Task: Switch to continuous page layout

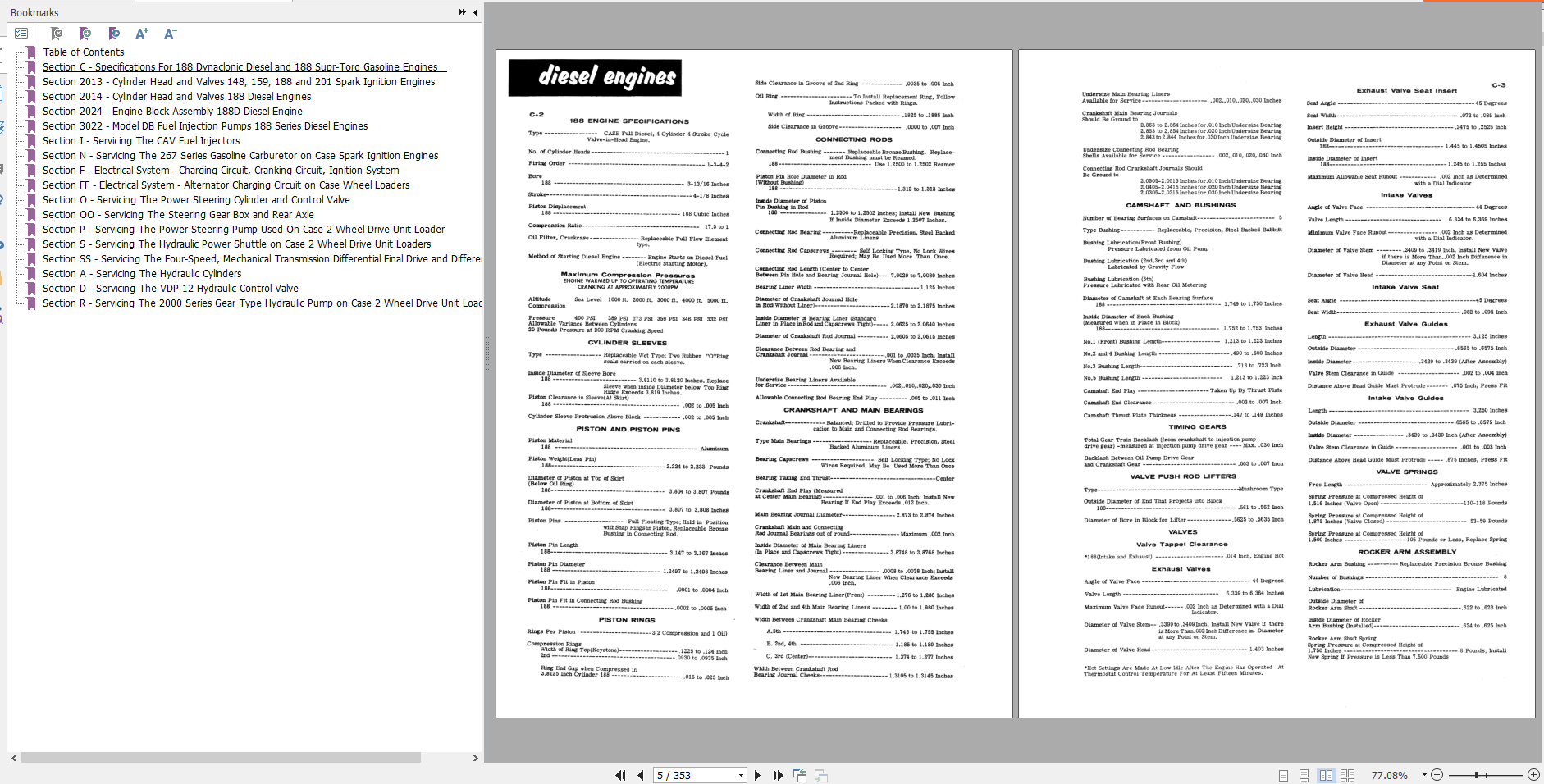Action: click(1304, 775)
